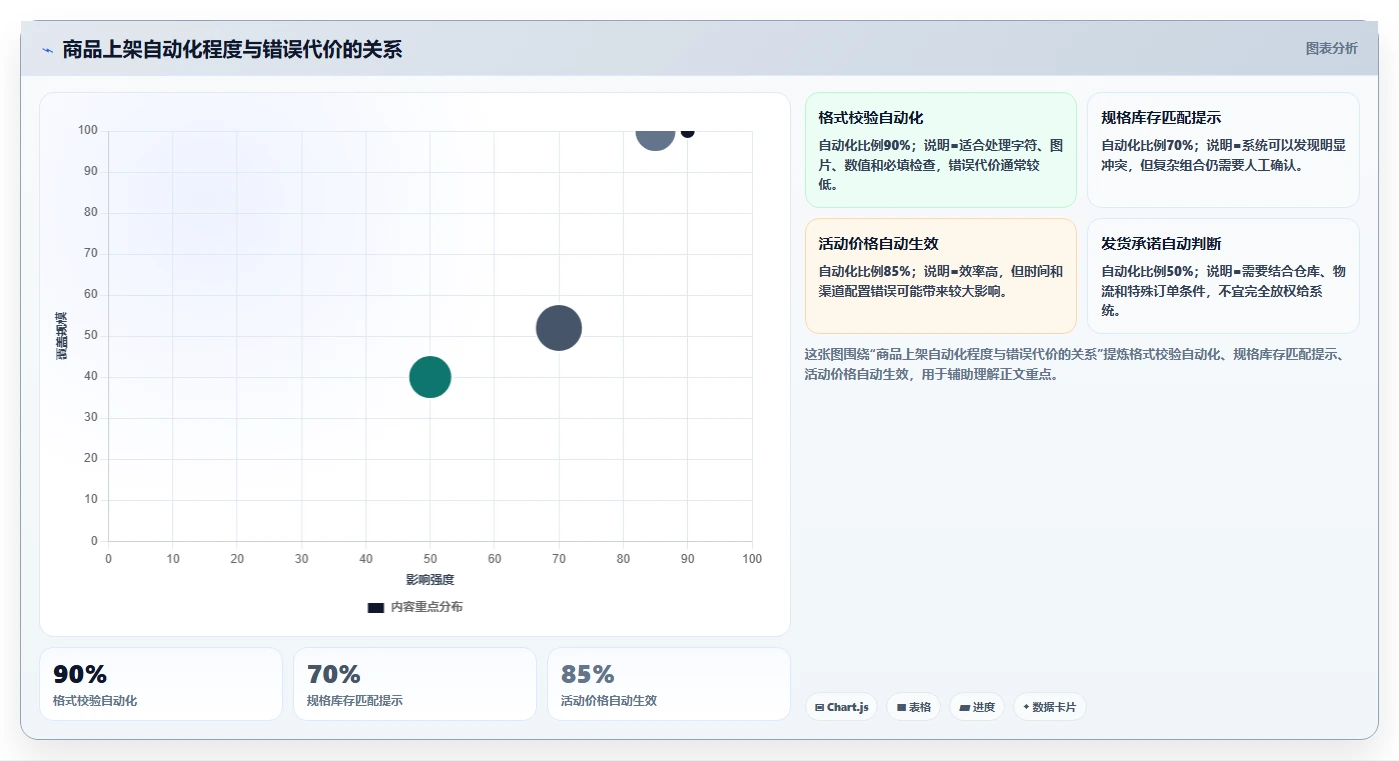
Task: Click the legend color box for 内容重点分布
Action: (376, 607)
